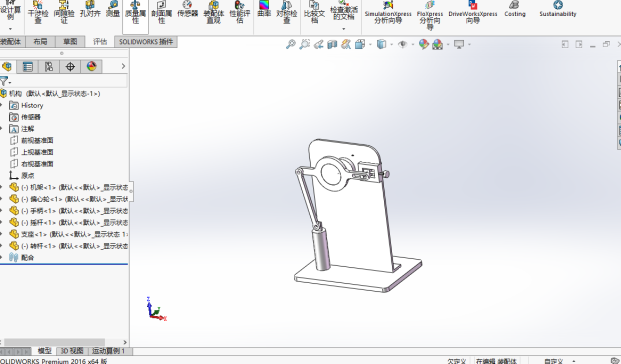Switch to the SOLIDWORKS 插件 tab

pos(146,41)
